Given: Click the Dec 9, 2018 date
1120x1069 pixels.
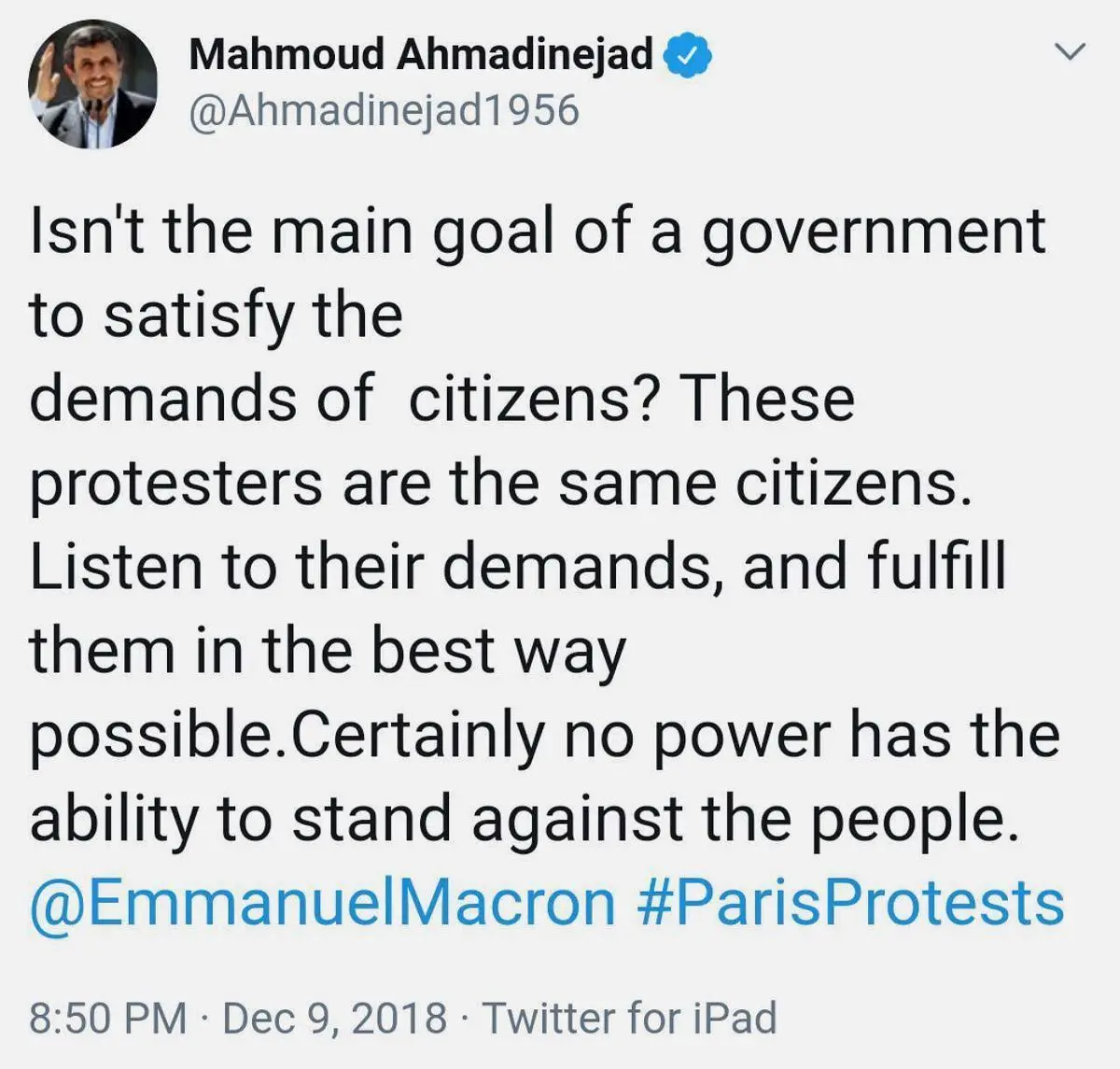Looking at the screenshot, I should [335, 1018].
